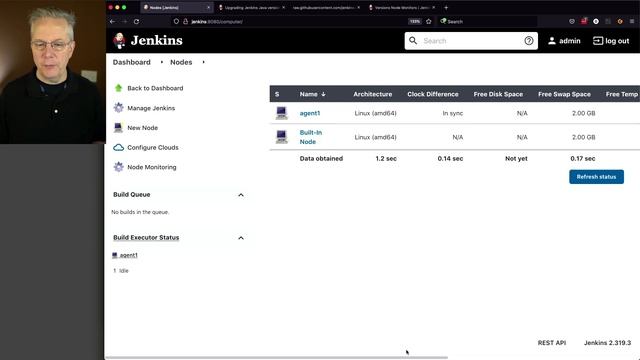Click the Build Executor Status heading link
The image size is (640, 360).
[x=146, y=238]
